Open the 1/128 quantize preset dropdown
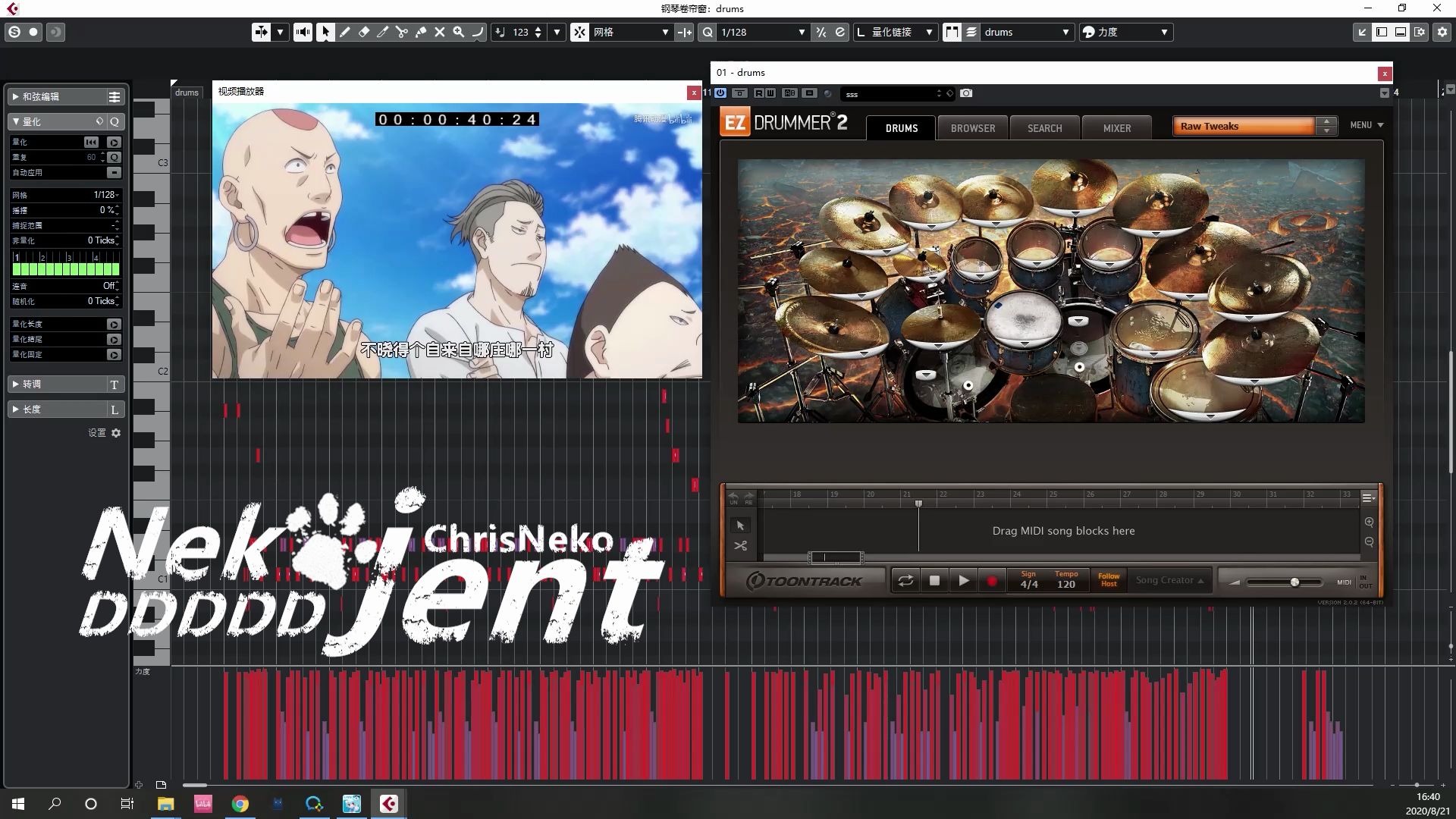This screenshot has width=1456, height=819. click(x=801, y=32)
